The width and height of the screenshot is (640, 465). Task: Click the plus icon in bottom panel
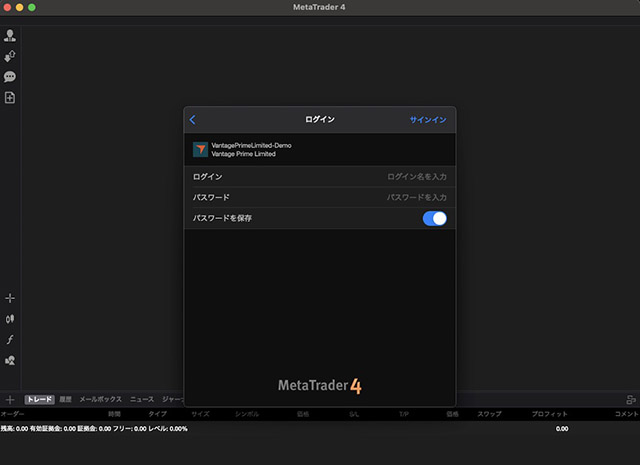10,399
